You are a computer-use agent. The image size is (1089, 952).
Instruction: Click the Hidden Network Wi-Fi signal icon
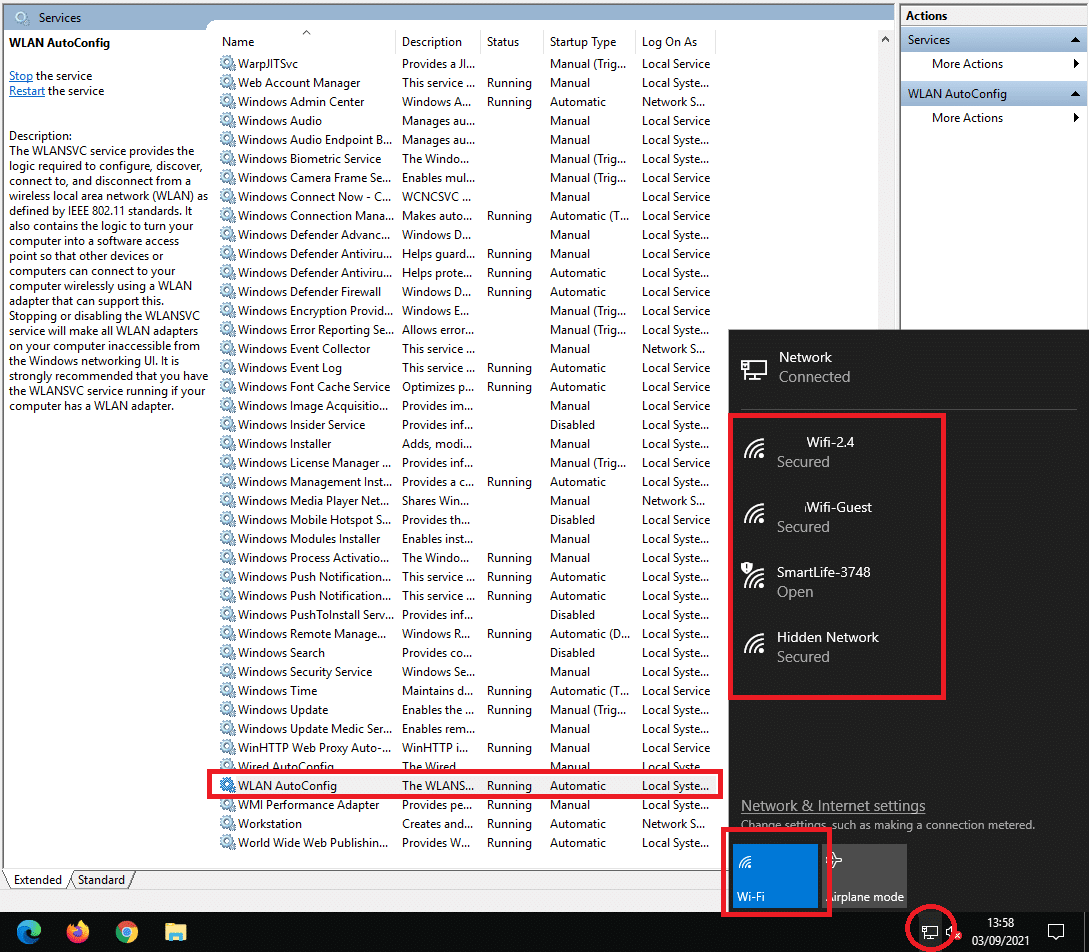pos(754,644)
